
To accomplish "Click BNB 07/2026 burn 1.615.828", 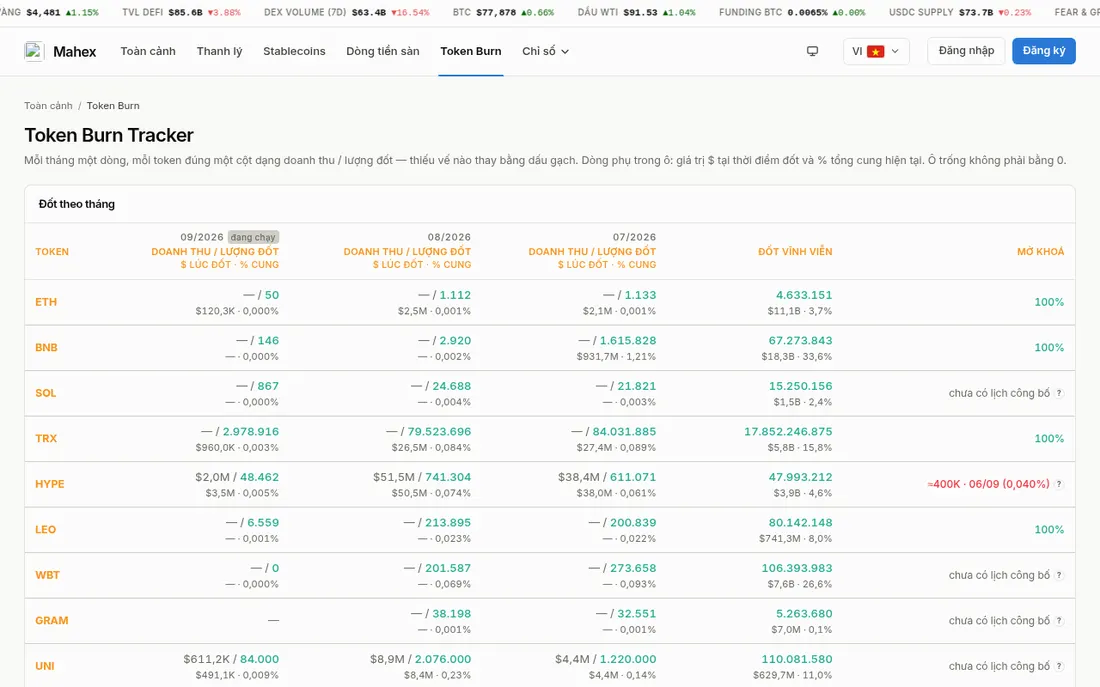I will coord(628,341).
